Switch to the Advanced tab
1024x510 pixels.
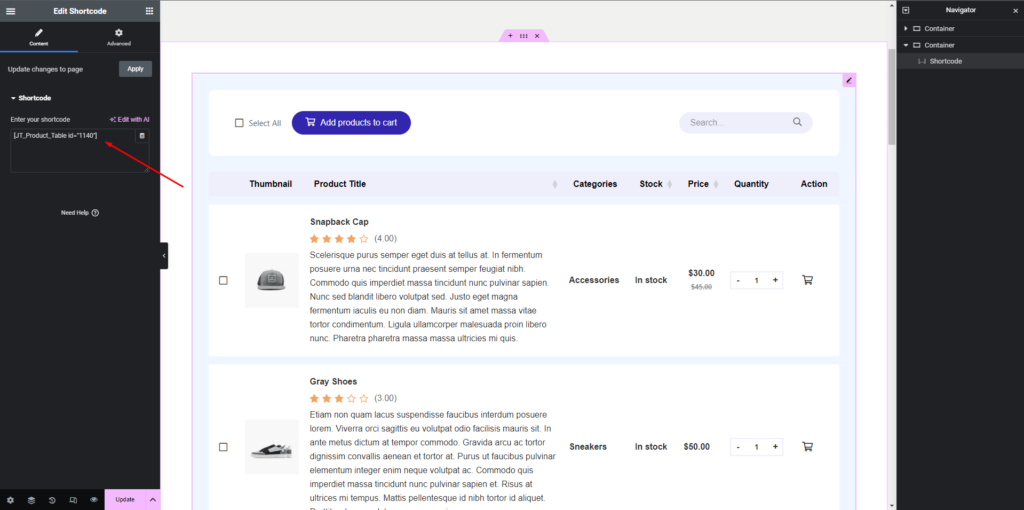point(119,37)
